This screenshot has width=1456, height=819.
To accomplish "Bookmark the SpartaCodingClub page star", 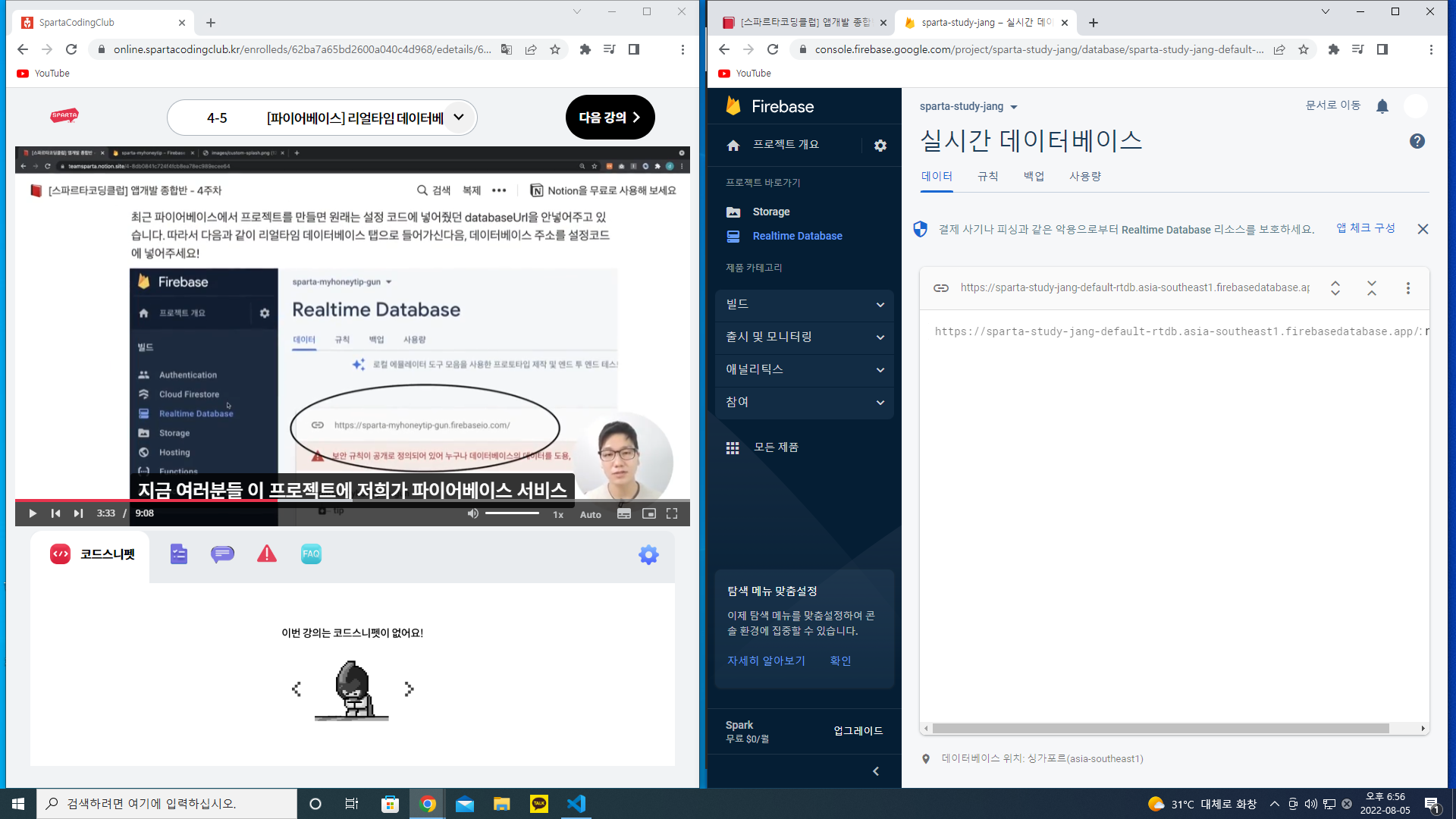I will 555,49.
